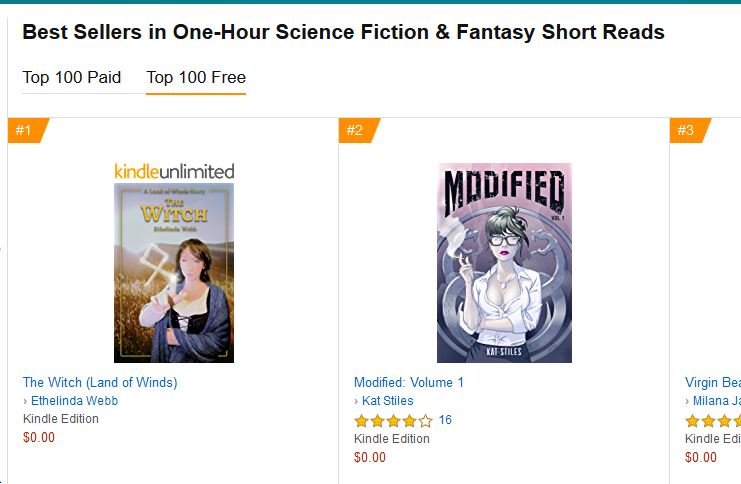The height and width of the screenshot is (484, 741).
Task: Click the star rating of the third book
Action: (x=712, y=421)
